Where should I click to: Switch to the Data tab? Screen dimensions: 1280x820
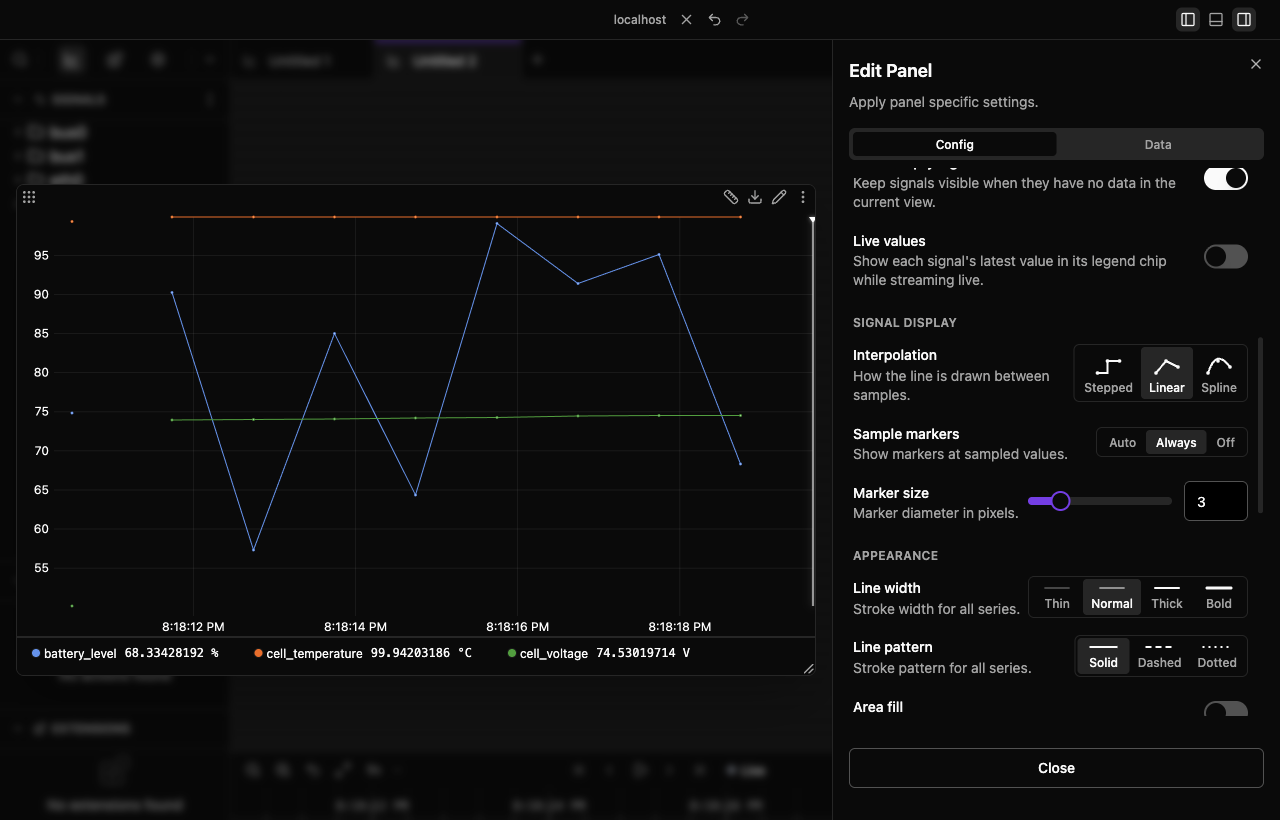(1158, 144)
